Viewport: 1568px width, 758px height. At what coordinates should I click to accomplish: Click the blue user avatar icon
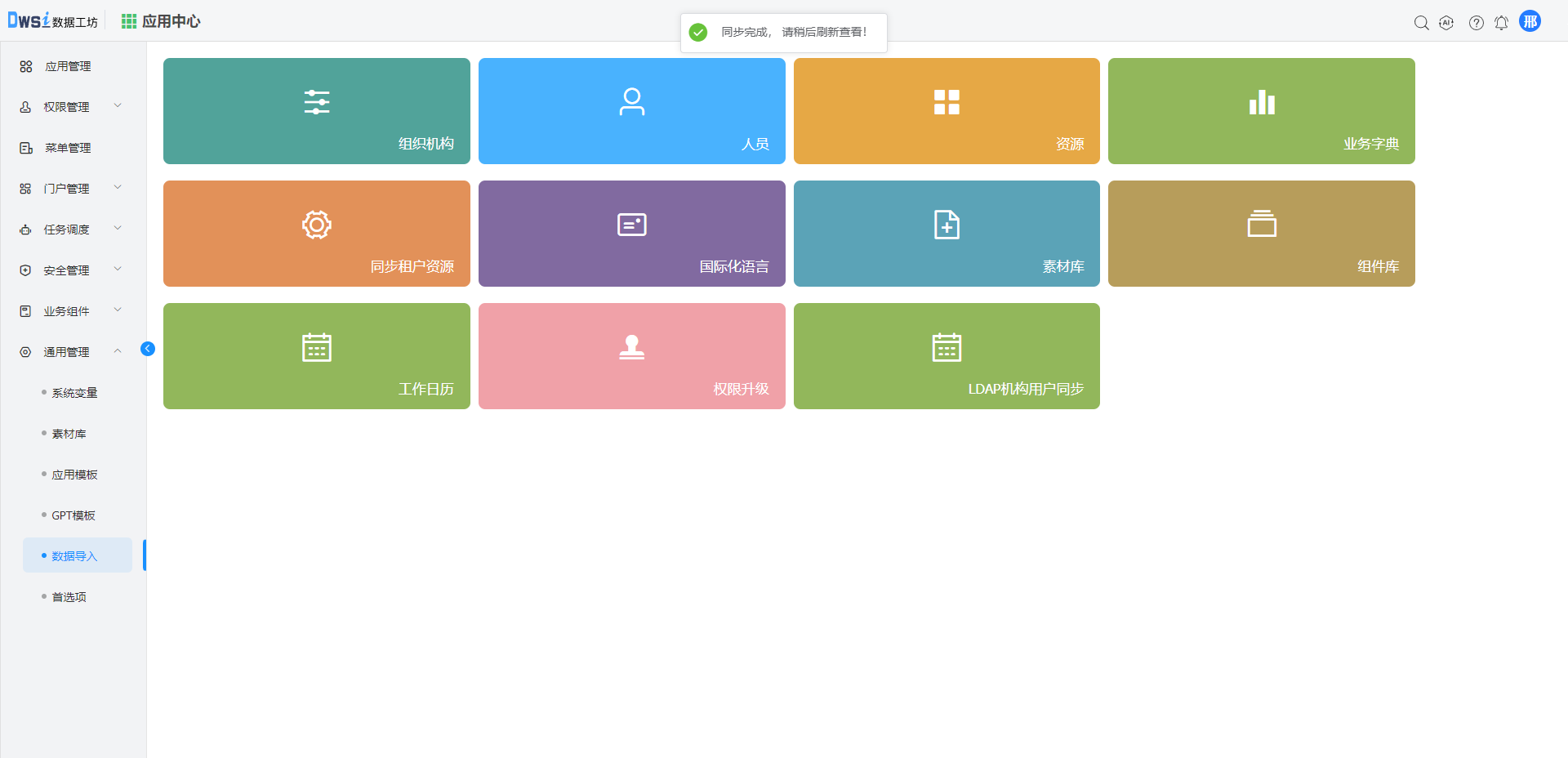click(x=1530, y=21)
